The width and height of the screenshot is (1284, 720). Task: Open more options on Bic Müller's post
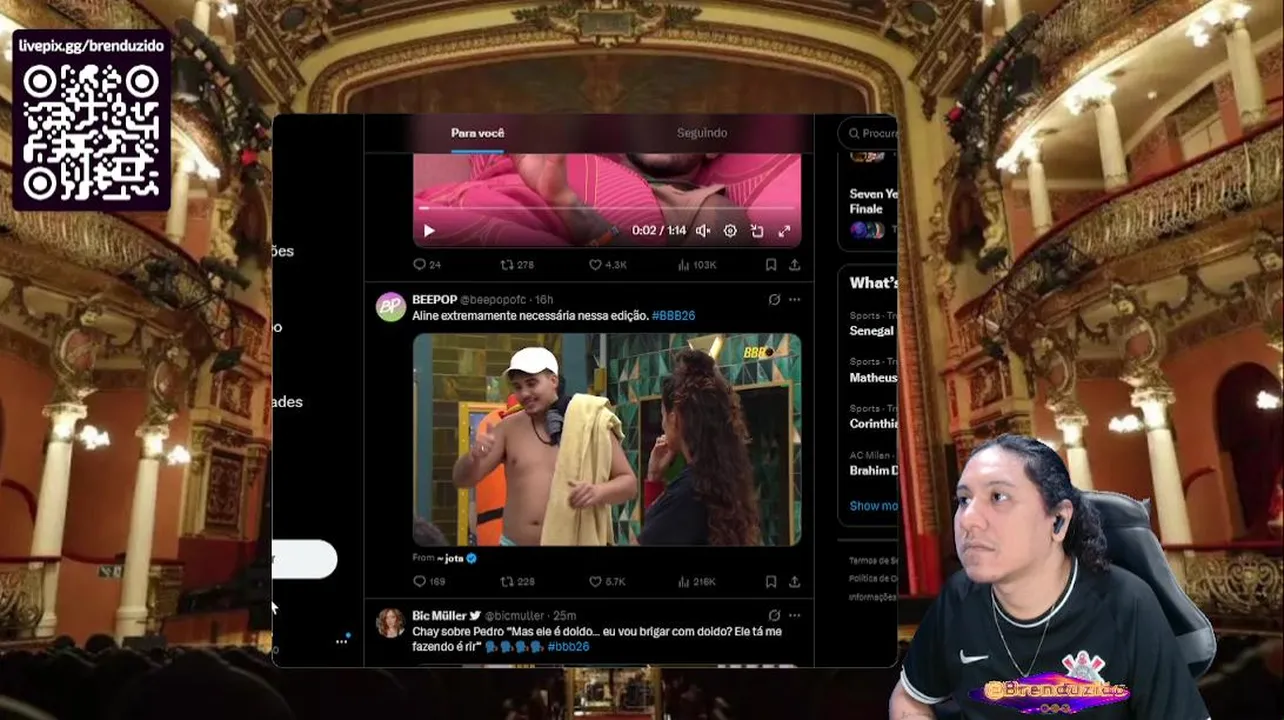pyautogui.click(x=794, y=616)
